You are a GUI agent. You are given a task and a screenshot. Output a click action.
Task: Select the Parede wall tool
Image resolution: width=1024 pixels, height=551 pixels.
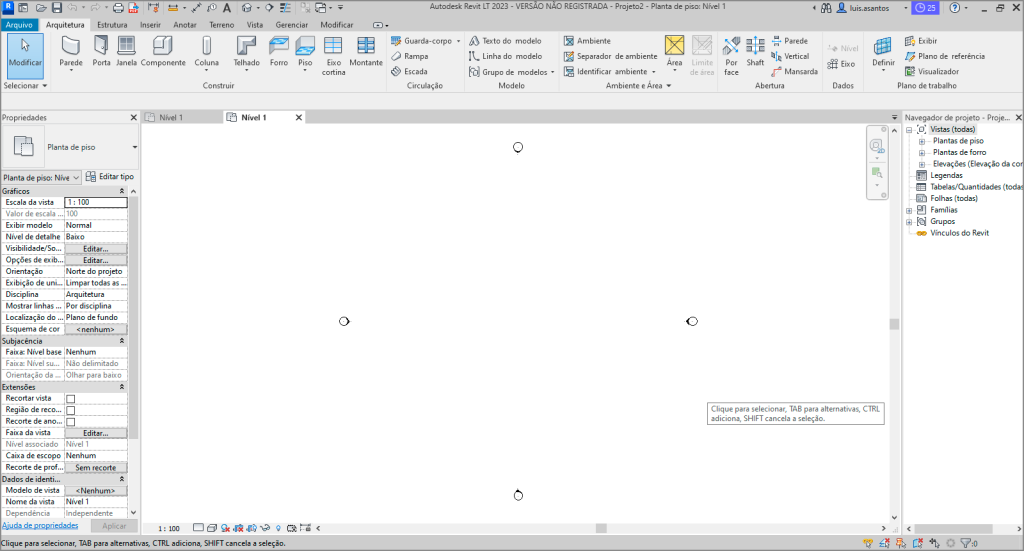click(x=71, y=52)
